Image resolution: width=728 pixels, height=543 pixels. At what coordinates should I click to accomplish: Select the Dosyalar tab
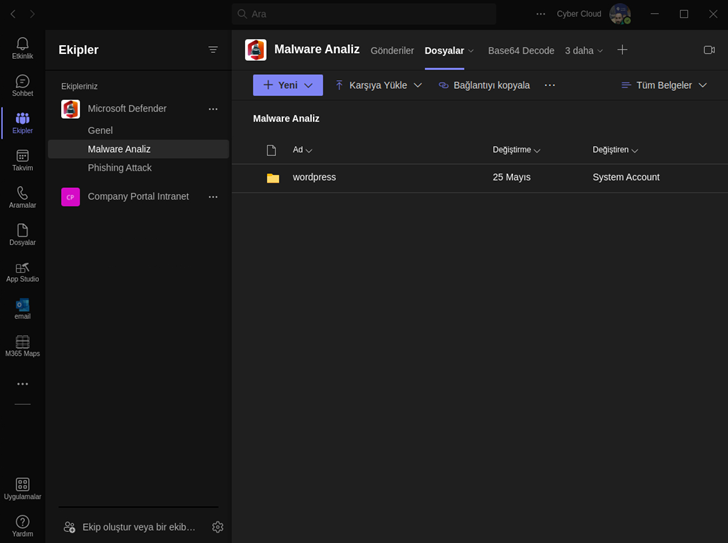444,51
